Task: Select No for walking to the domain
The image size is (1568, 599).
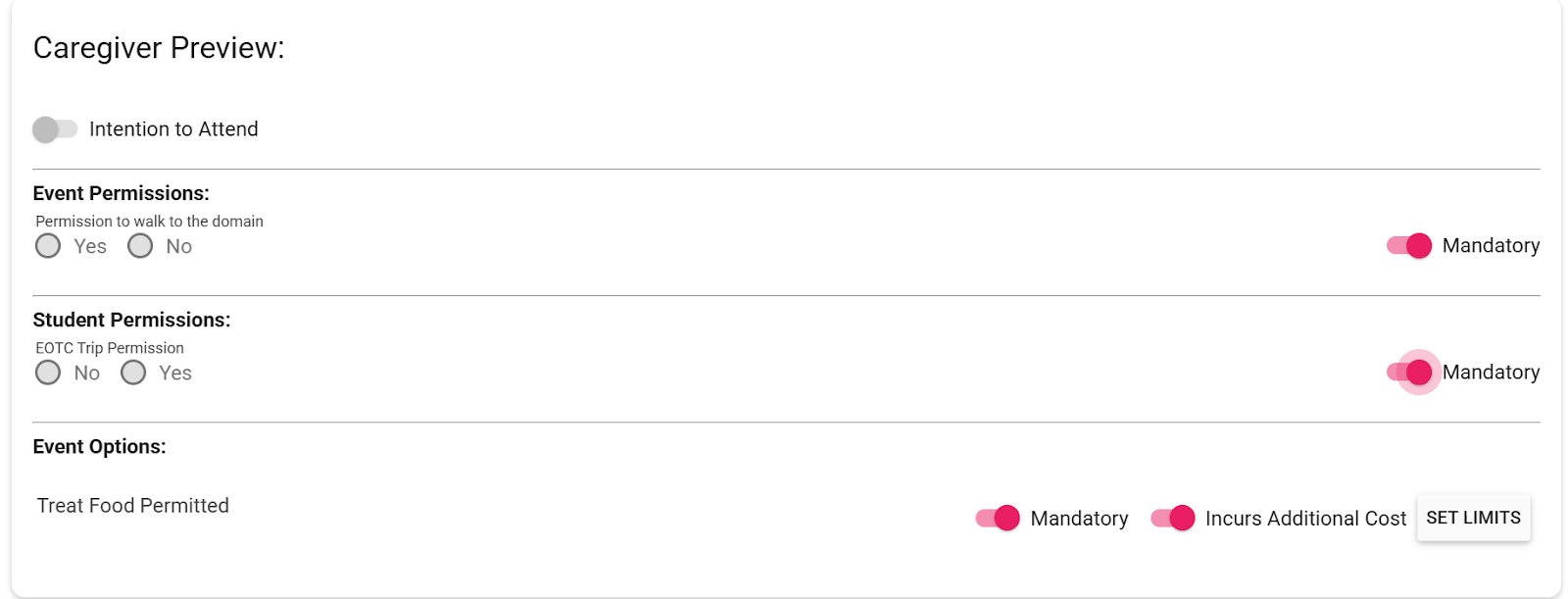Action: point(140,246)
